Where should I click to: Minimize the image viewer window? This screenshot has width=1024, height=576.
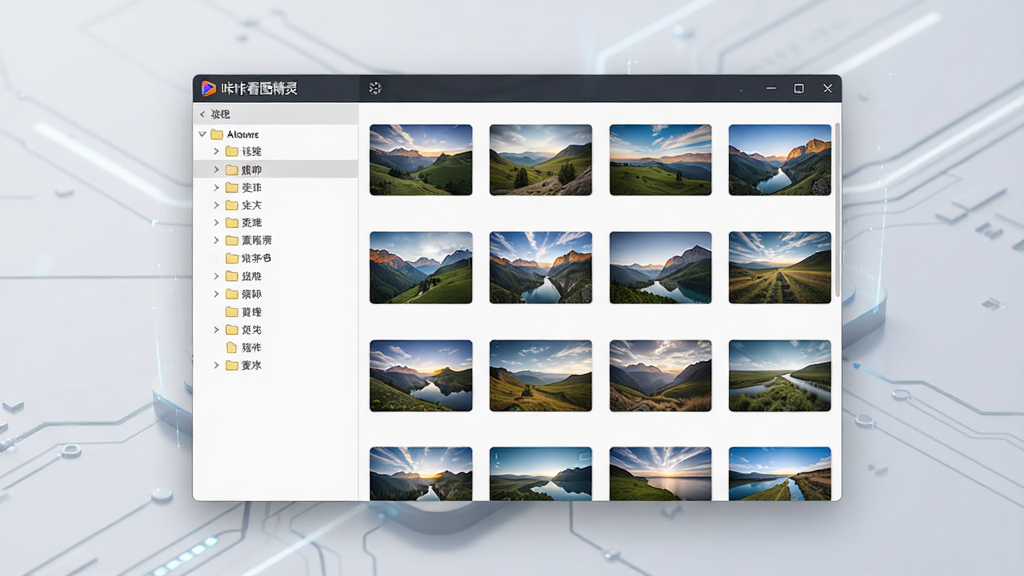click(771, 88)
